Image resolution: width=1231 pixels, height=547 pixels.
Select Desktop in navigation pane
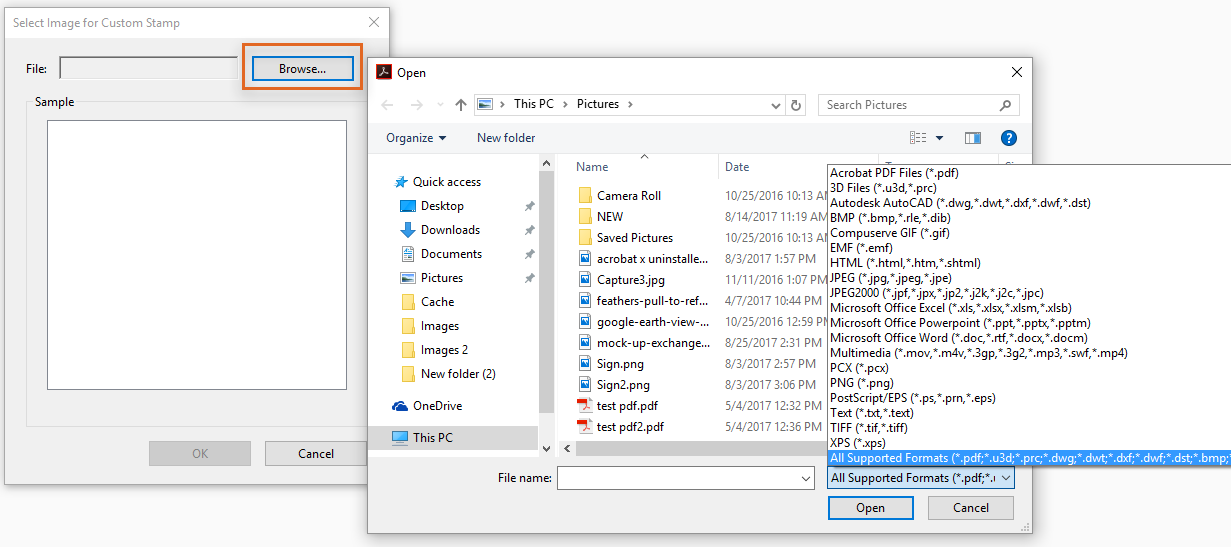click(442, 206)
